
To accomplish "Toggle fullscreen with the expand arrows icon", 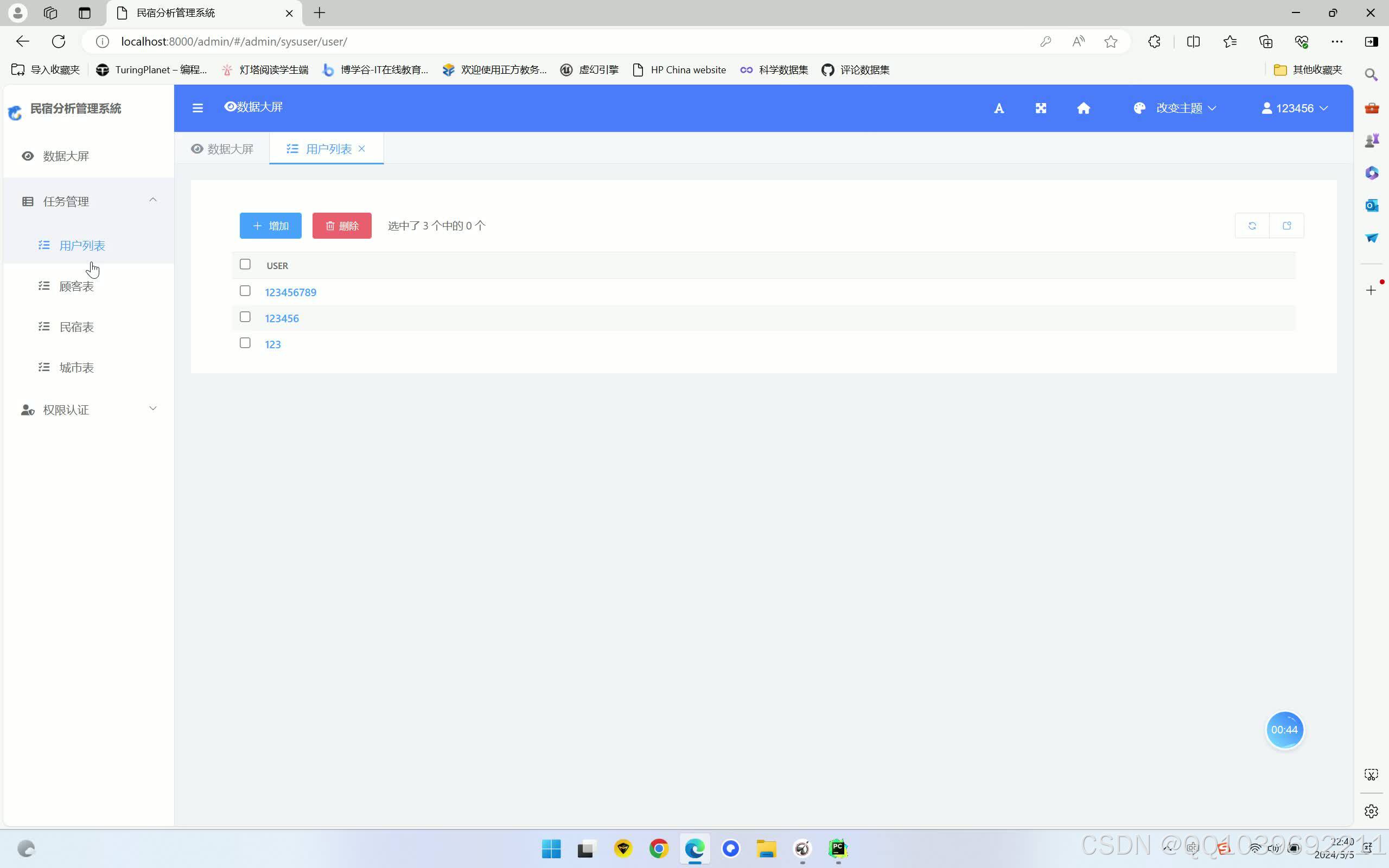I will pyautogui.click(x=1041, y=108).
